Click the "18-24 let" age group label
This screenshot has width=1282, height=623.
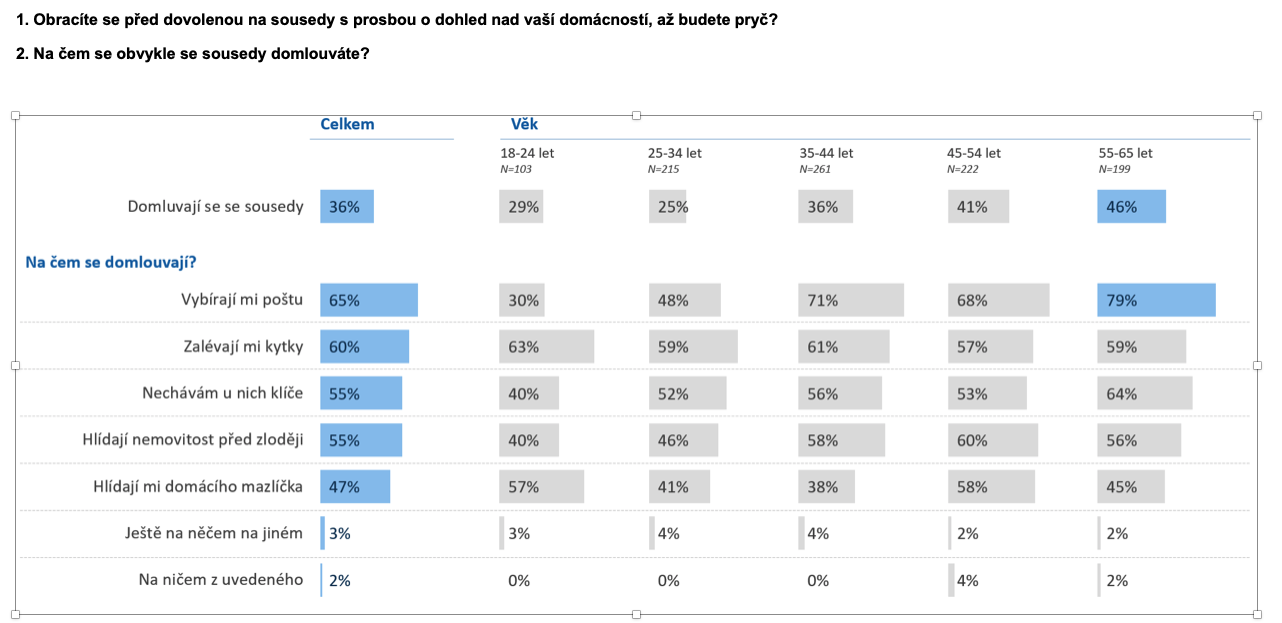(x=527, y=153)
